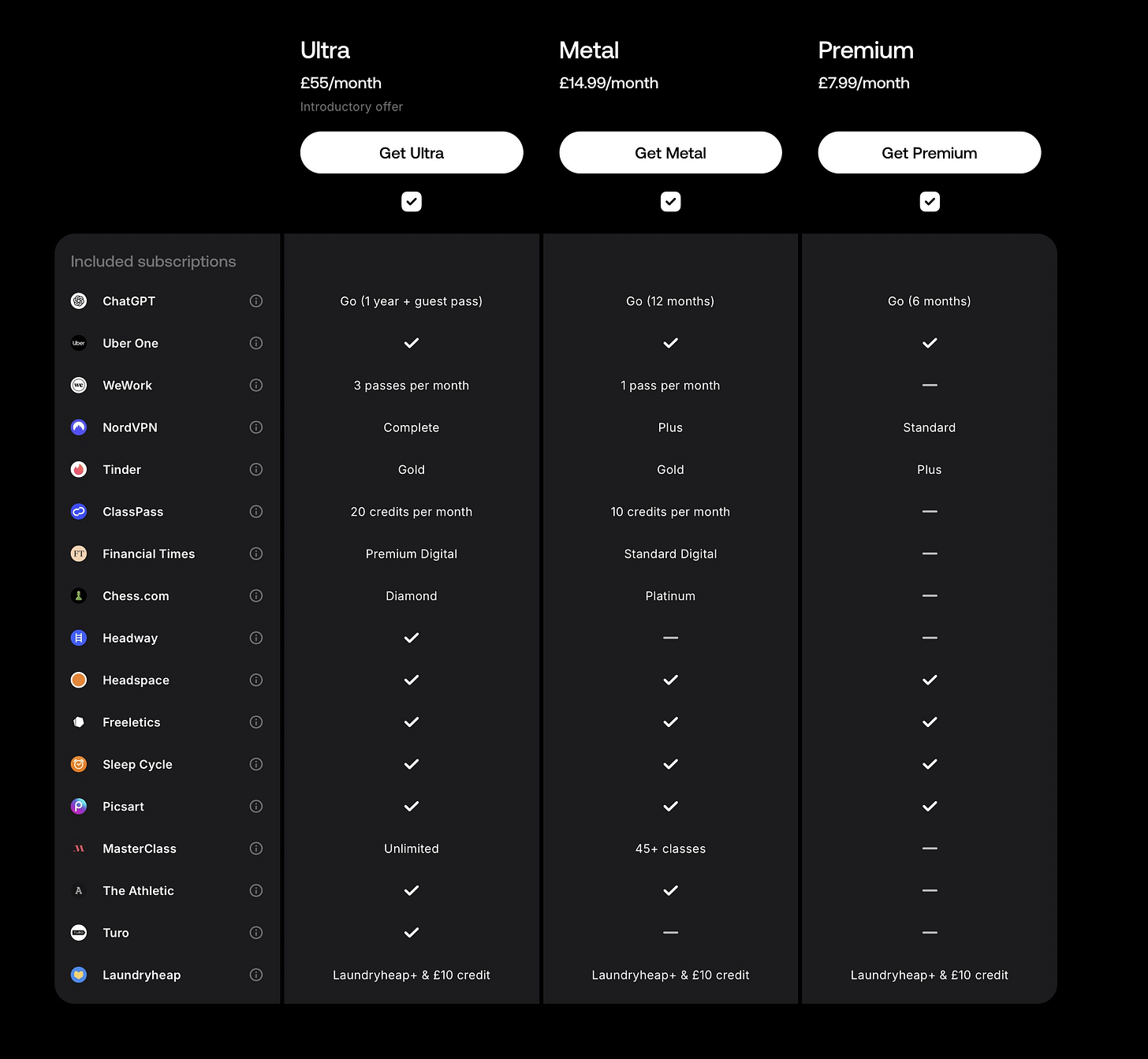This screenshot has height=1059, width=1148.
Task: Click the Sleep Cycle logo icon
Action: 79,764
